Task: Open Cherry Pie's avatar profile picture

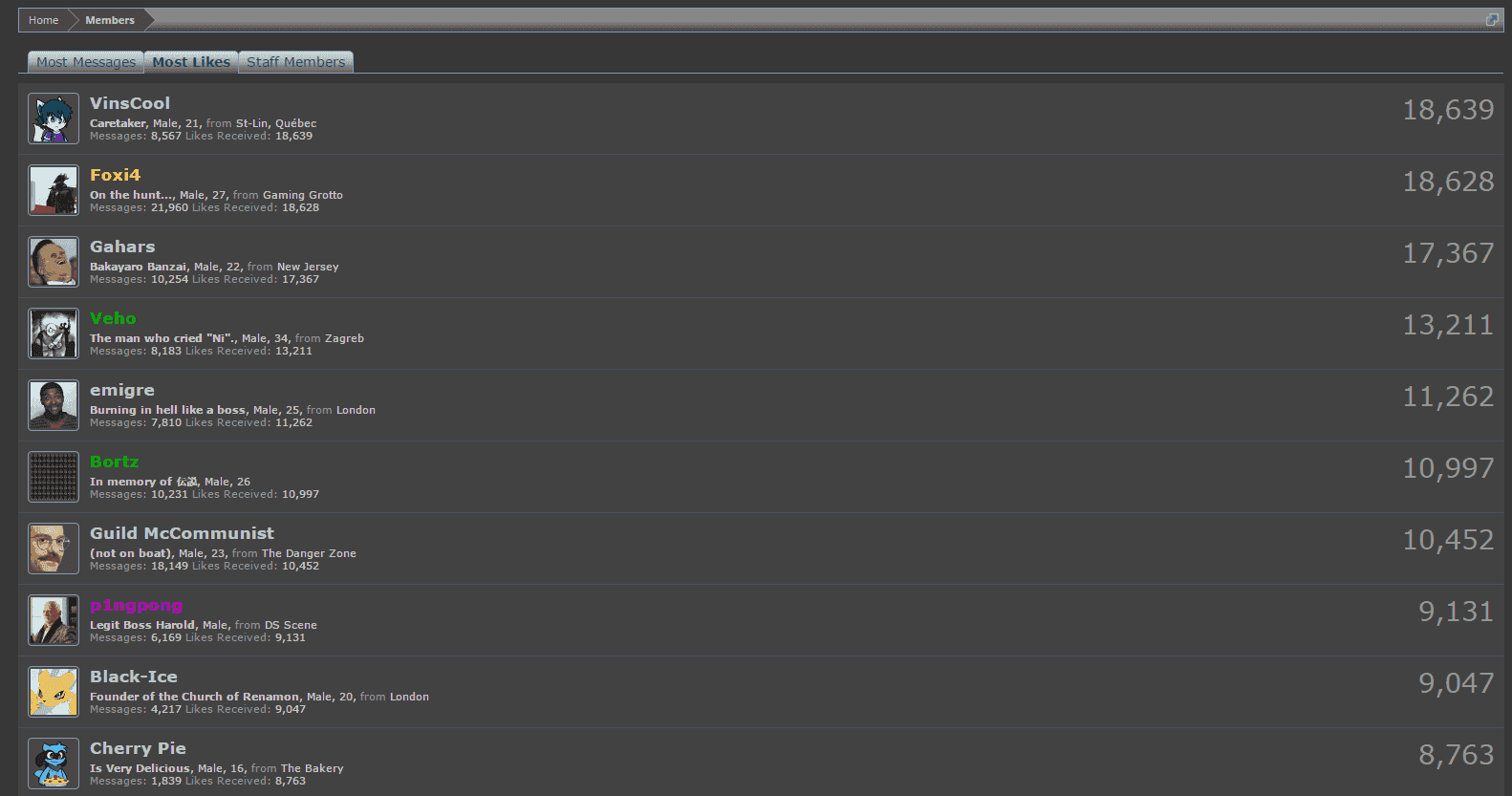Action: coord(54,764)
